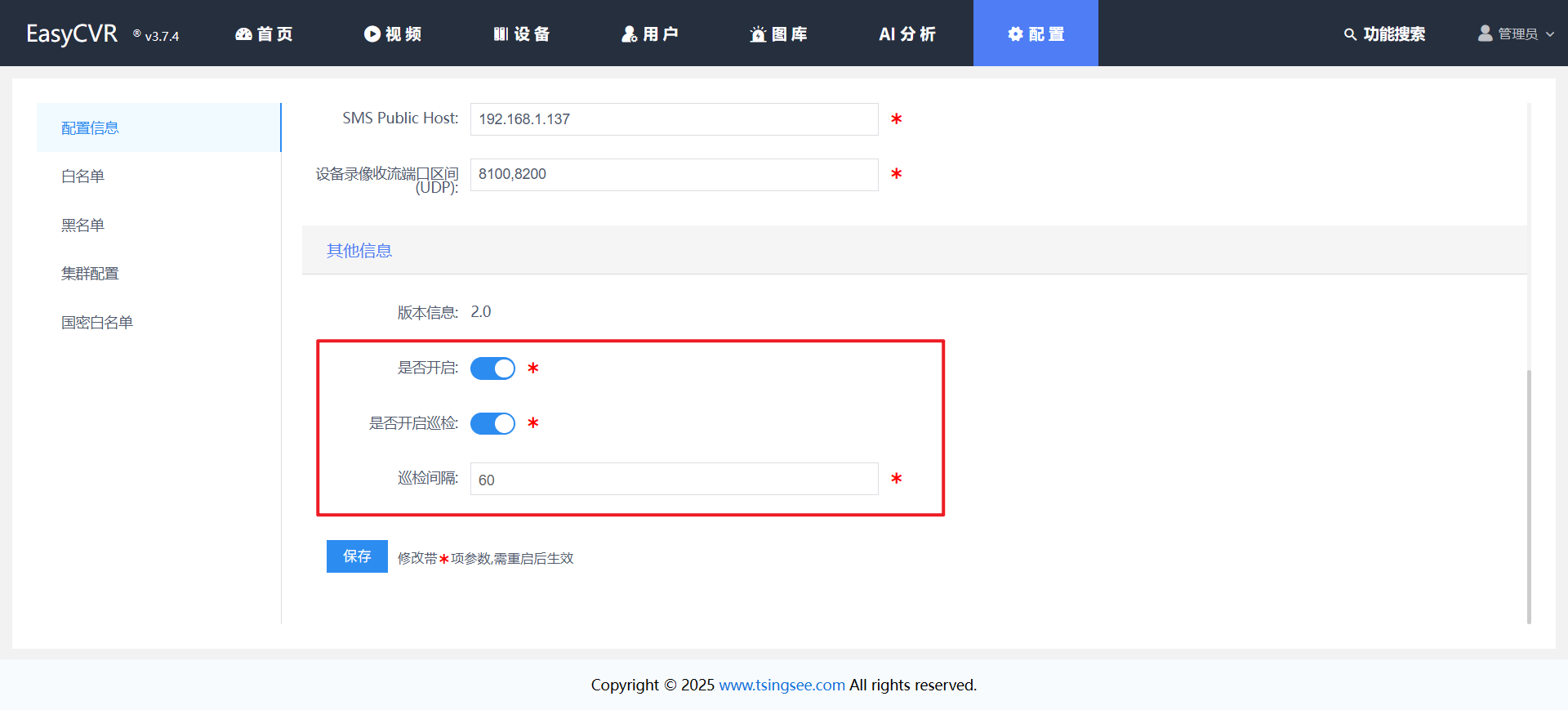Image resolution: width=1568 pixels, height=710 pixels.
Task: Go to 集群配置 in the sidebar
Action: point(90,274)
